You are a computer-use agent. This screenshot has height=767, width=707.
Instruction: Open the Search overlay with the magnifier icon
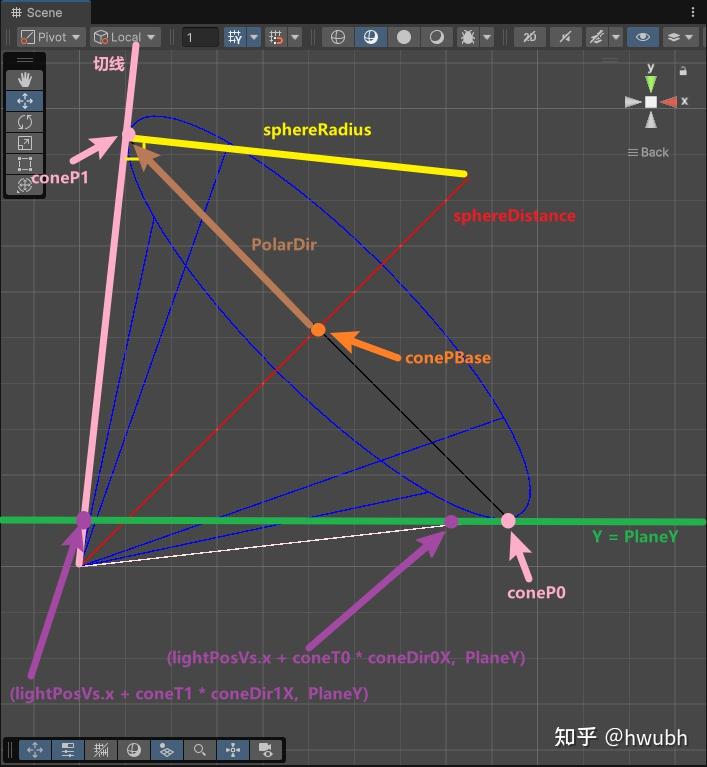pos(200,749)
